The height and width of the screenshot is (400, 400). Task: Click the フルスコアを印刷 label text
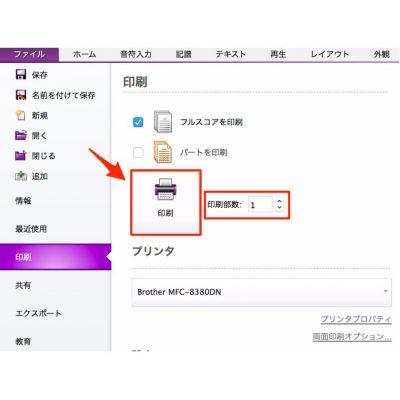pos(211,122)
